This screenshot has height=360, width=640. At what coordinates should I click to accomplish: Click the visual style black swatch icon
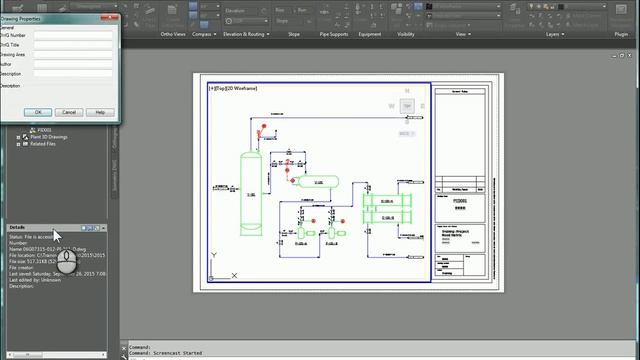click(x=429, y=7)
